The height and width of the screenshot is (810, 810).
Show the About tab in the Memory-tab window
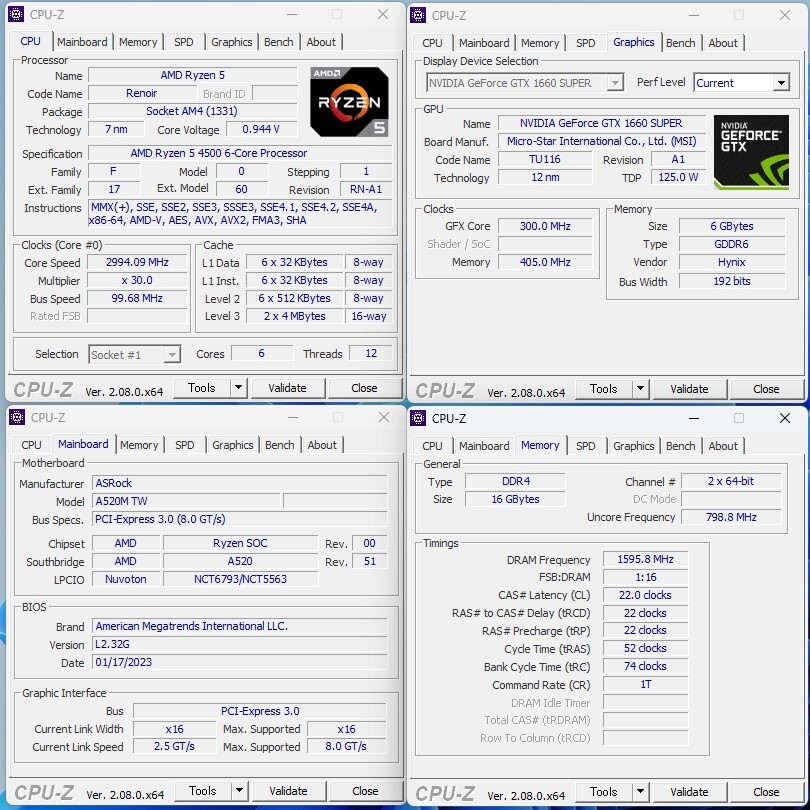coord(723,446)
